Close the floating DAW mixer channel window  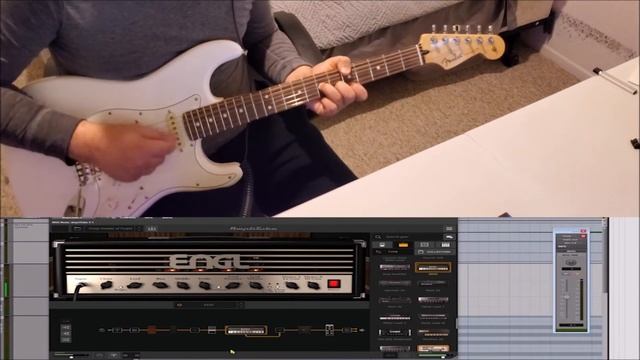583,231
